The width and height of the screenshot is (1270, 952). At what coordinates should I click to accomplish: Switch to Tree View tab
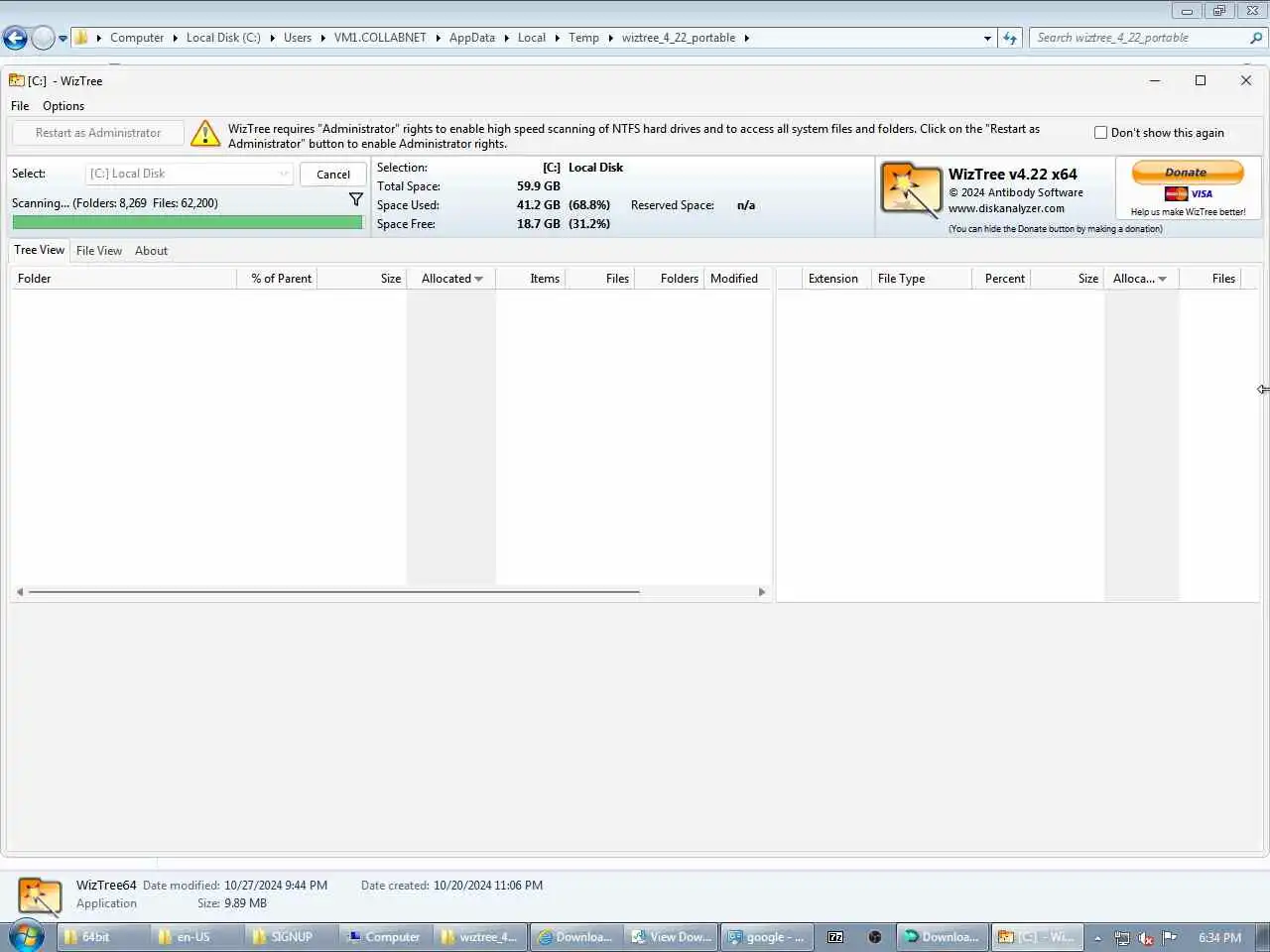(40, 250)
